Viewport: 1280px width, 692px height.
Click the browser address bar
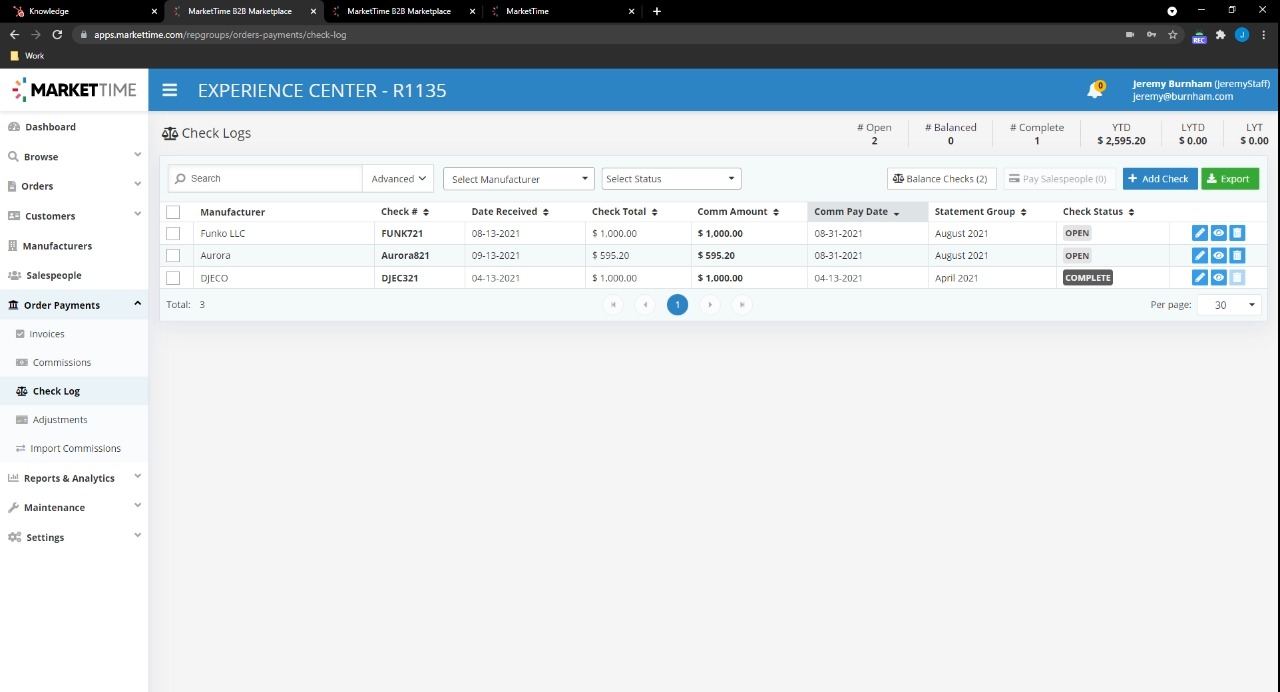tap(600, 34)
